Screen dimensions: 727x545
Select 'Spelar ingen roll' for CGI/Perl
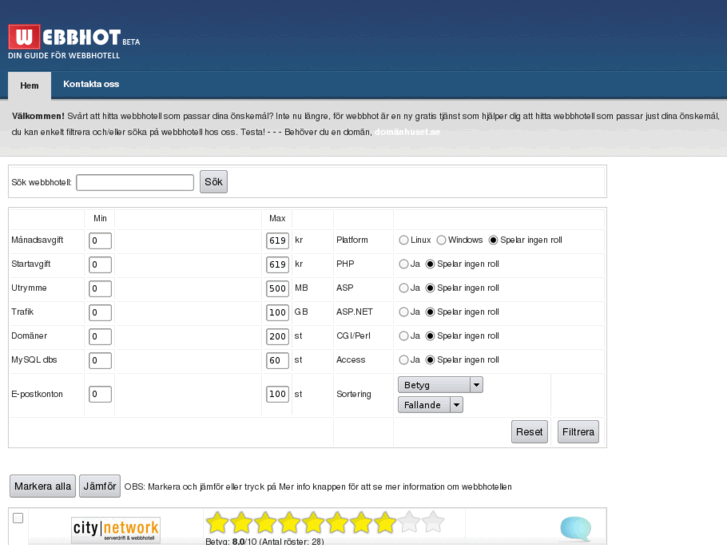(x=430, y=336)
